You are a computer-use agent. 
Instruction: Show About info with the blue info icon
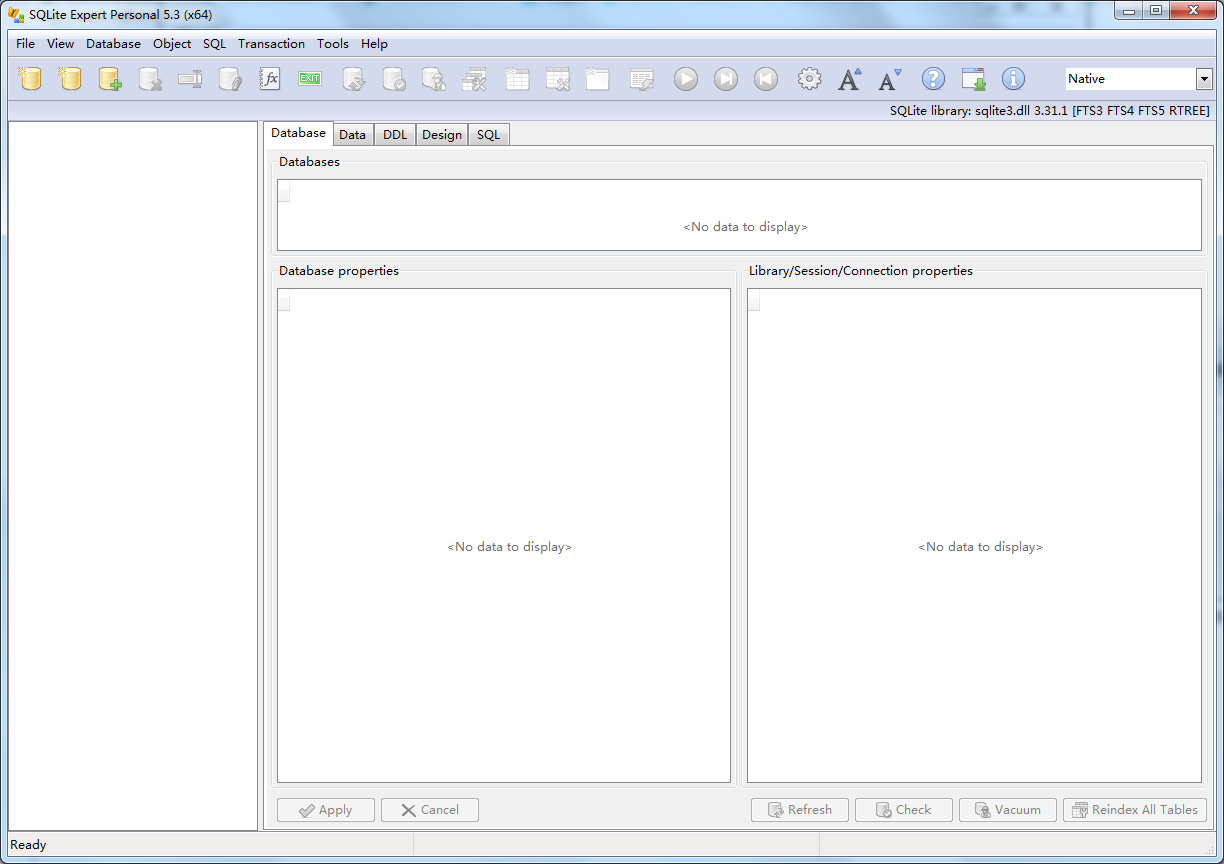(x=1013, y=78)
